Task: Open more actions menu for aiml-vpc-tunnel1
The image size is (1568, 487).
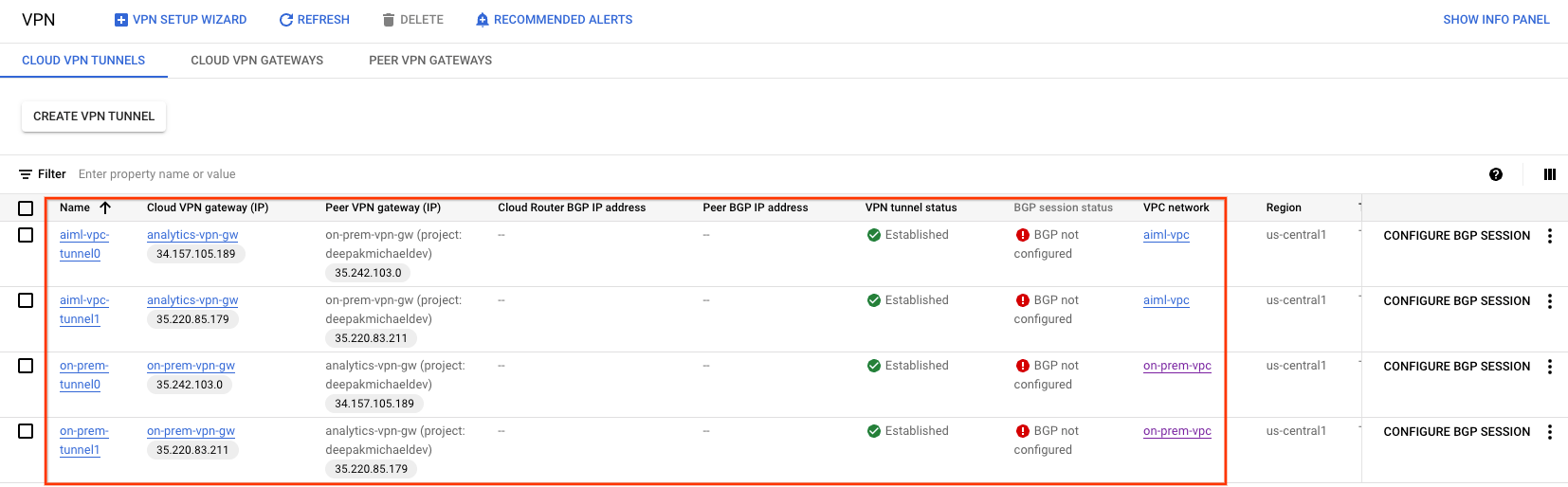Action: click(x=1550, y=301)
